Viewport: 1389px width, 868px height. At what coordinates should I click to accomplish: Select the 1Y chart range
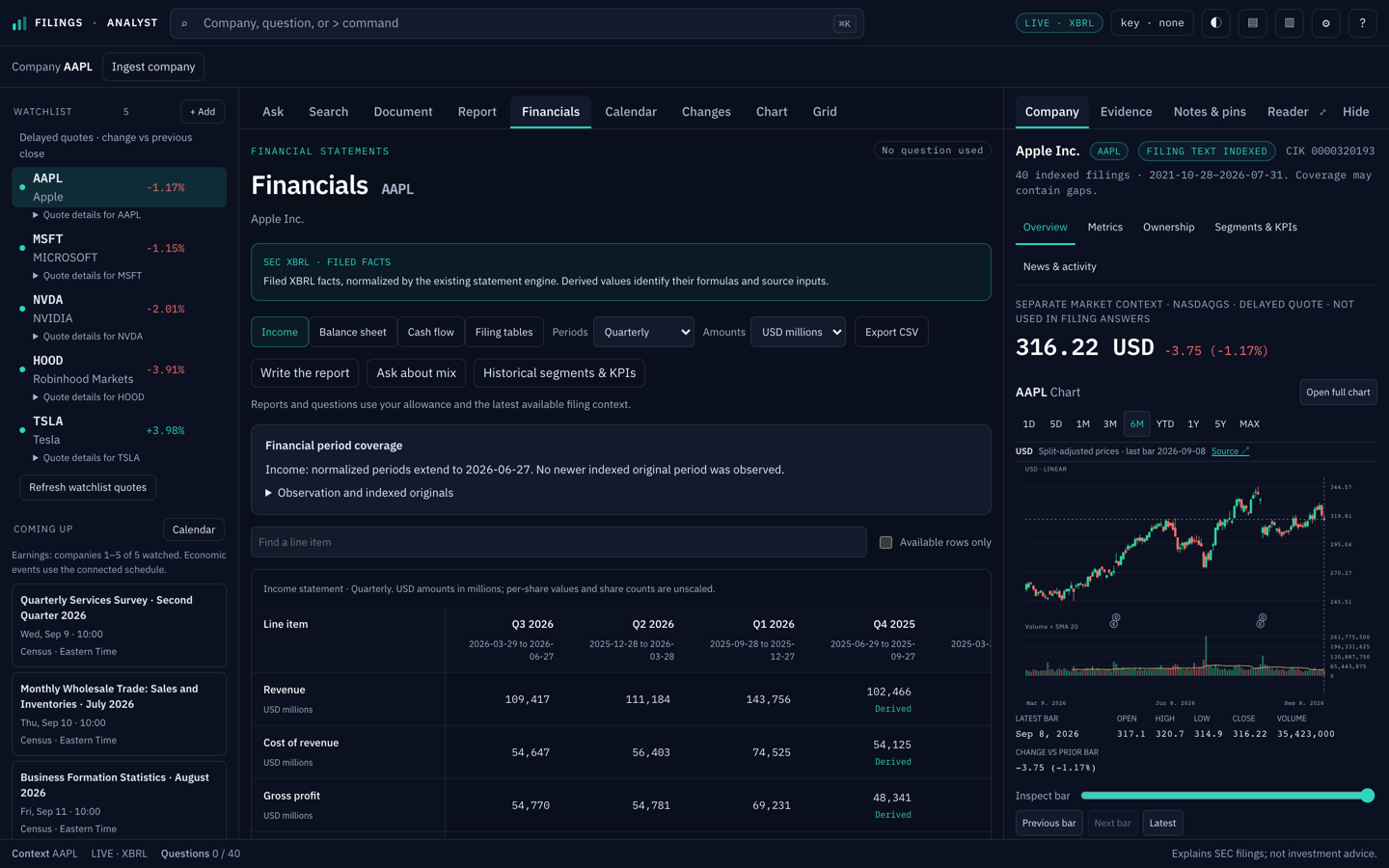coord(1193,424)
